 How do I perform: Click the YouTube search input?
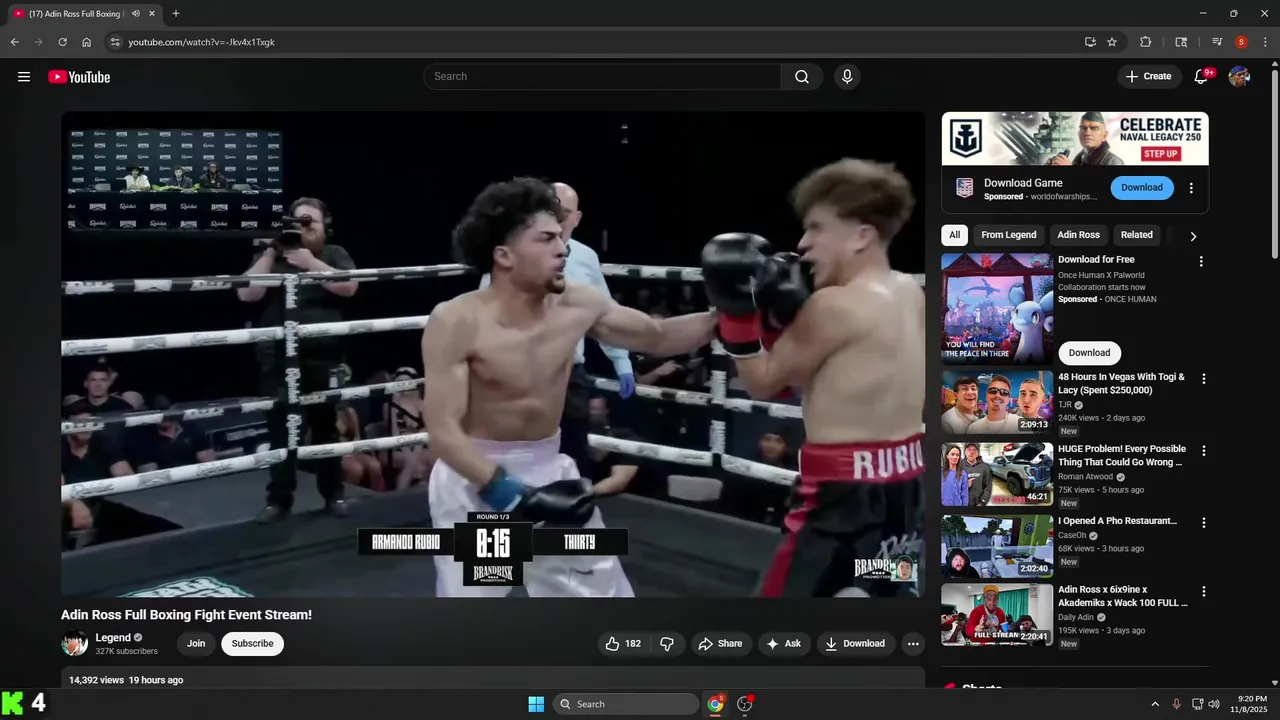602,77
